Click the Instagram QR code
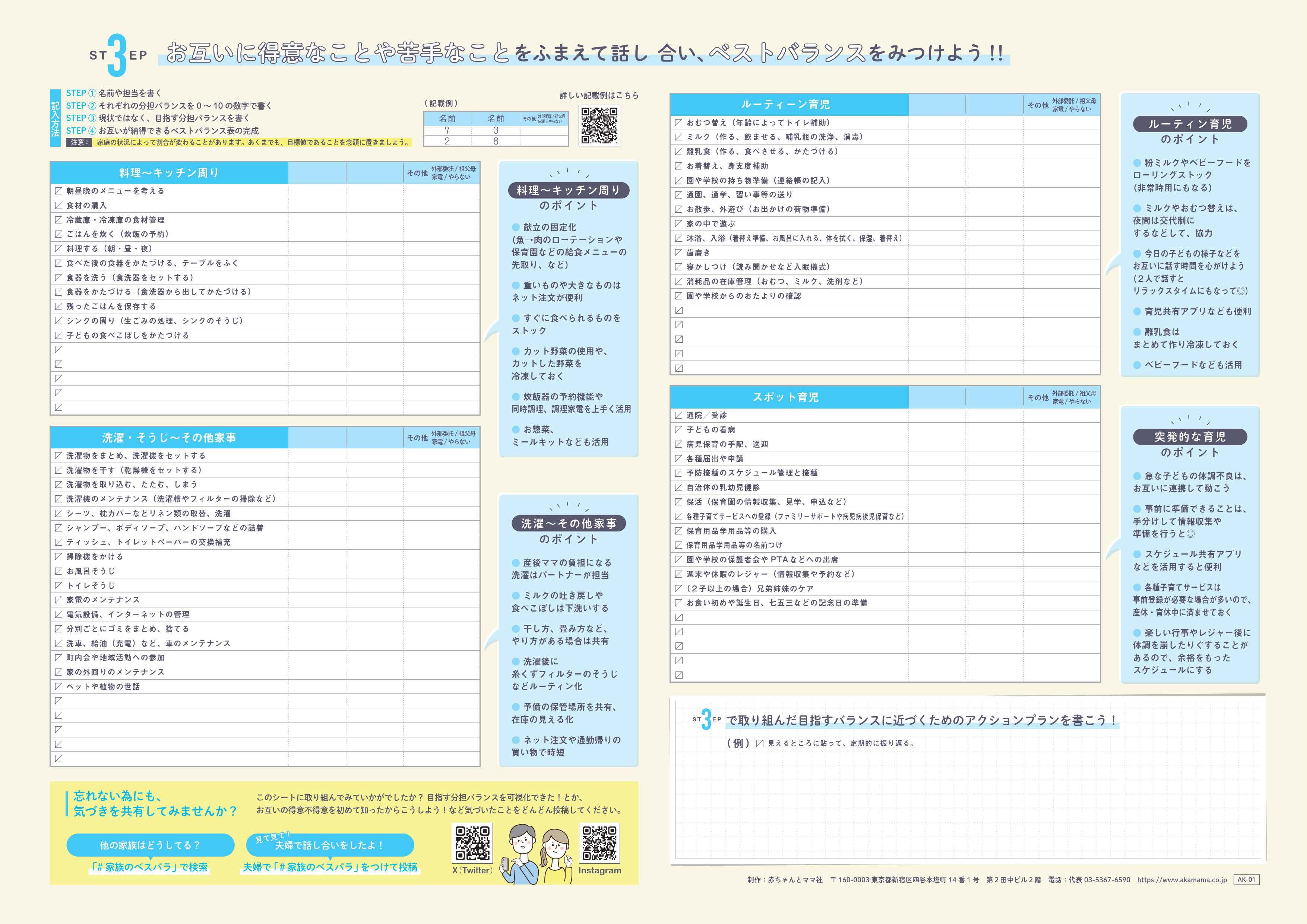Image resolution: width=1307 pixels, height=924 pixels. 599,843
